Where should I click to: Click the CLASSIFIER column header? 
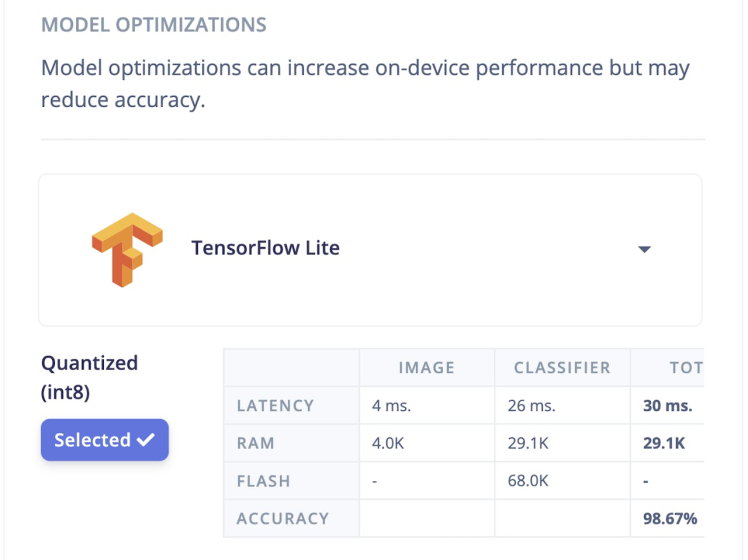tap(562, 368)
